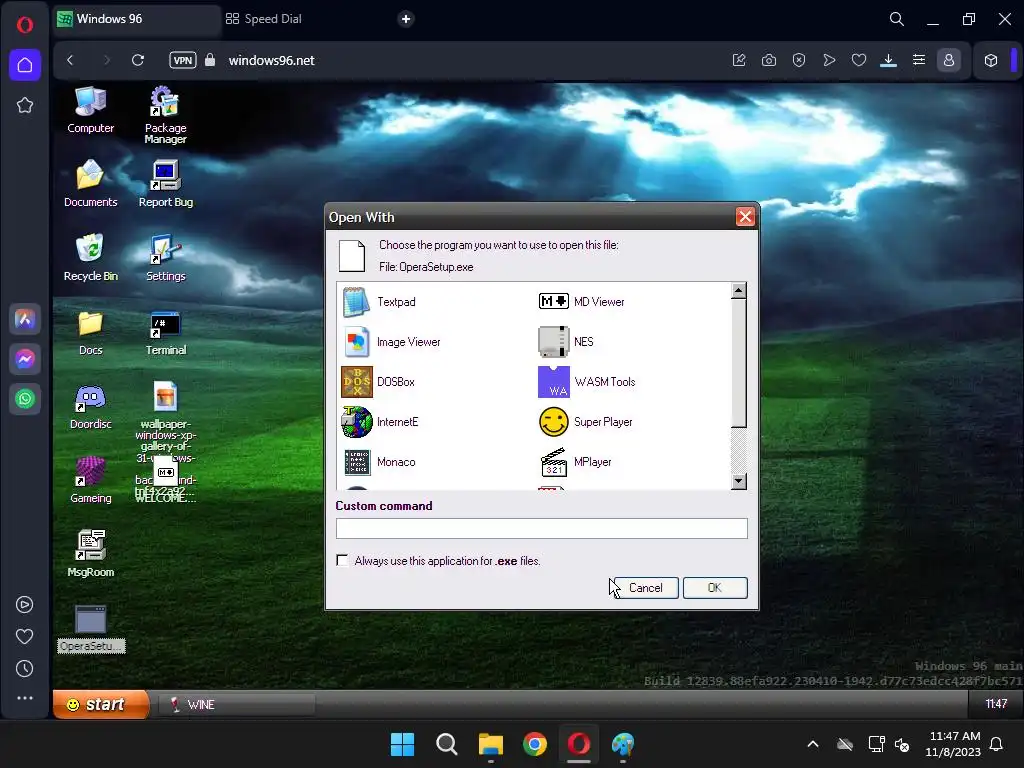Pick the NES emulator entry
The width and height of the screenshot is (1024, 768).
point(566,342)
